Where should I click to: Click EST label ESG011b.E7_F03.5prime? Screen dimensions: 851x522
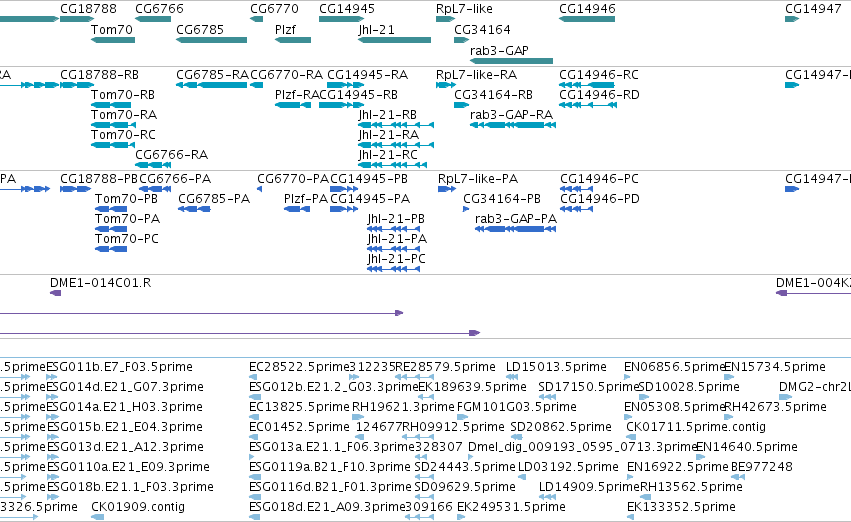pos(120,367)
